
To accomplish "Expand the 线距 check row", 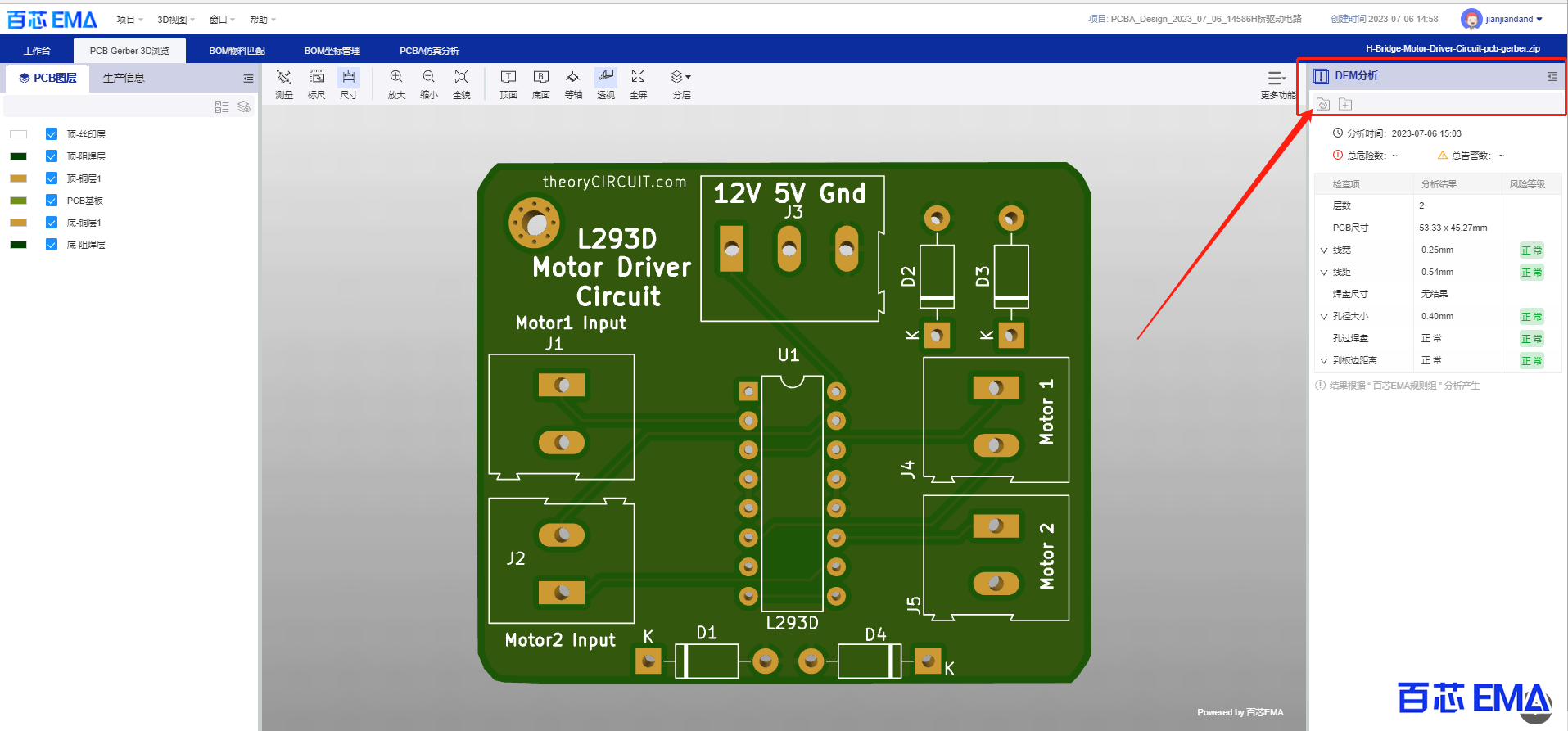I will pyautogui.click(x=1324, y=273).
